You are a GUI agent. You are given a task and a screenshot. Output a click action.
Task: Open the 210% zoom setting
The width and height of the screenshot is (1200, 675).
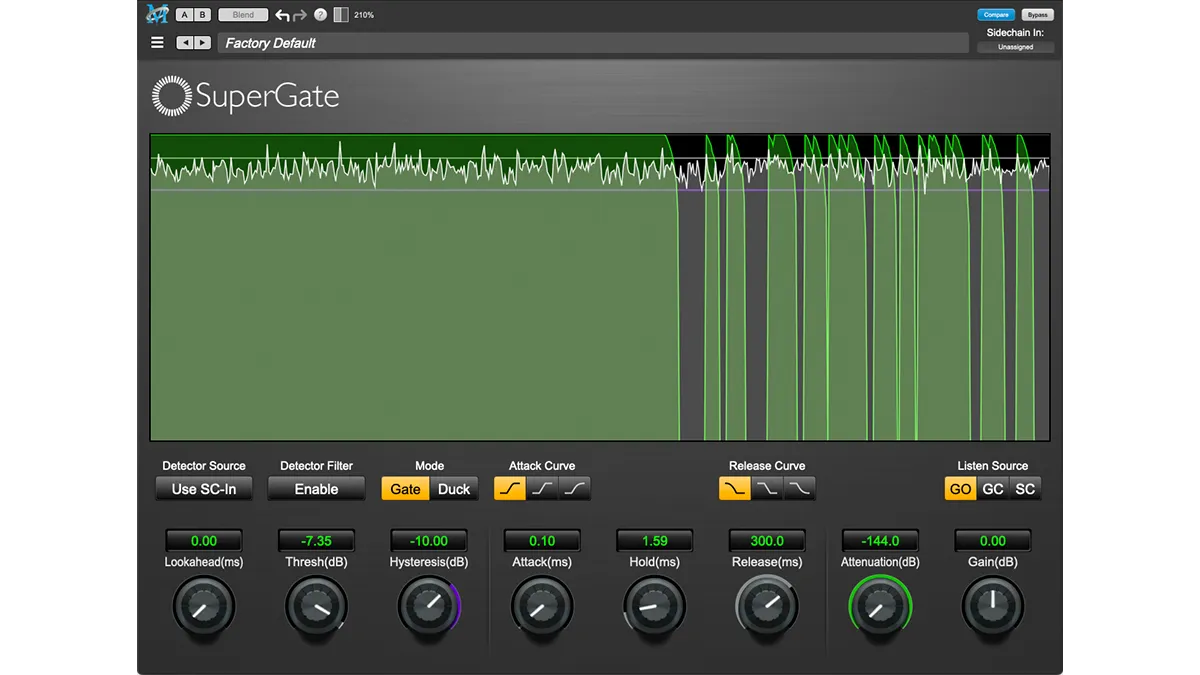[364, 15]
